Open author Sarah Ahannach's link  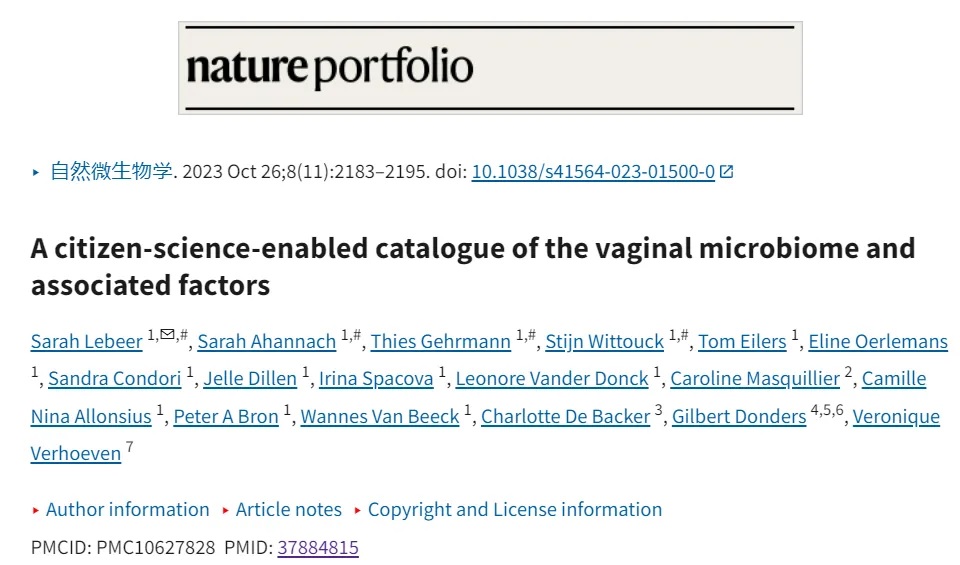[266, 342]
